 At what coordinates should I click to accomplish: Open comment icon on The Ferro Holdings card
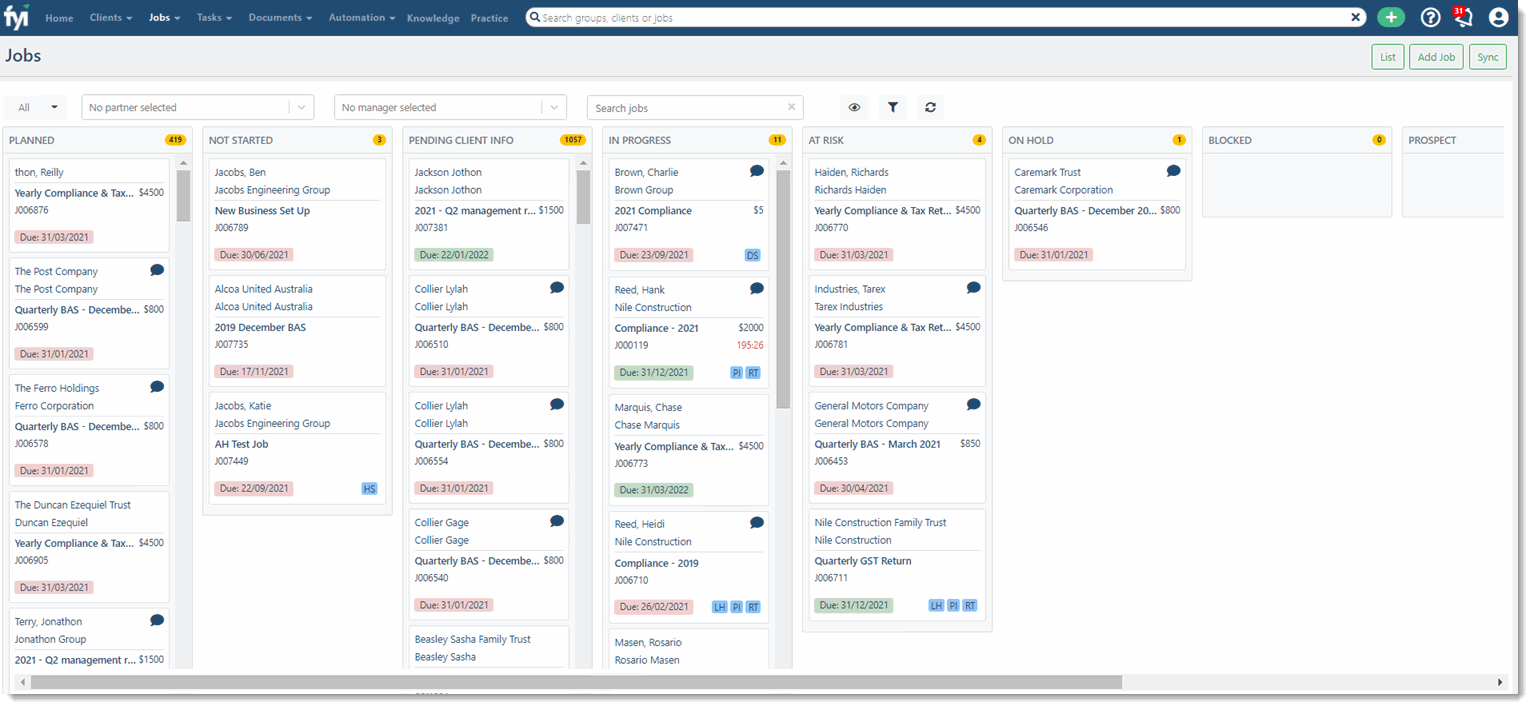[157, 387]
